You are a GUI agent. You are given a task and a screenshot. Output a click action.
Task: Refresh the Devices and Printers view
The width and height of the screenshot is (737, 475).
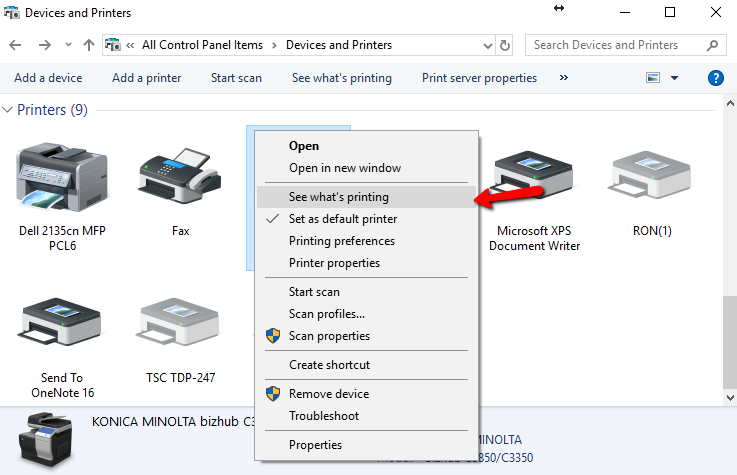click(x=505, y=45)
